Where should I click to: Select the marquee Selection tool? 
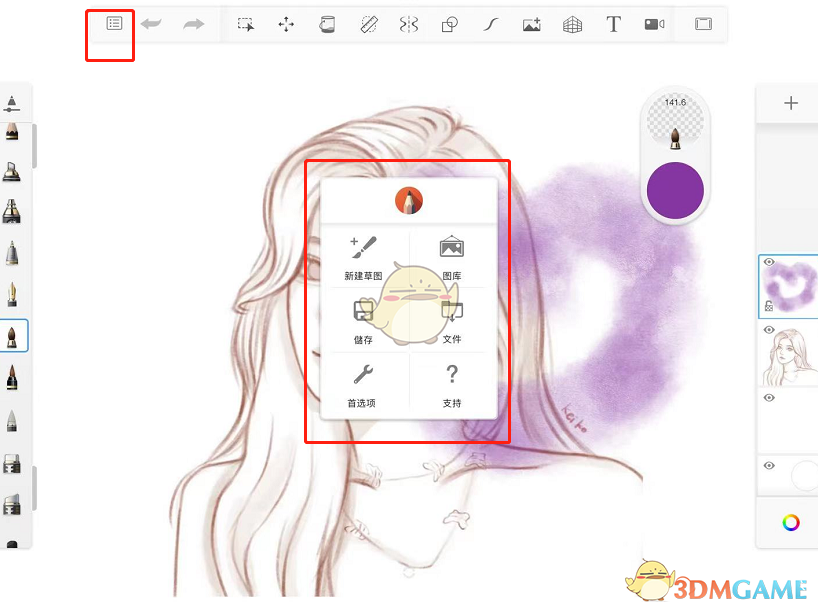pyautogui.click(x=246, y=24)
